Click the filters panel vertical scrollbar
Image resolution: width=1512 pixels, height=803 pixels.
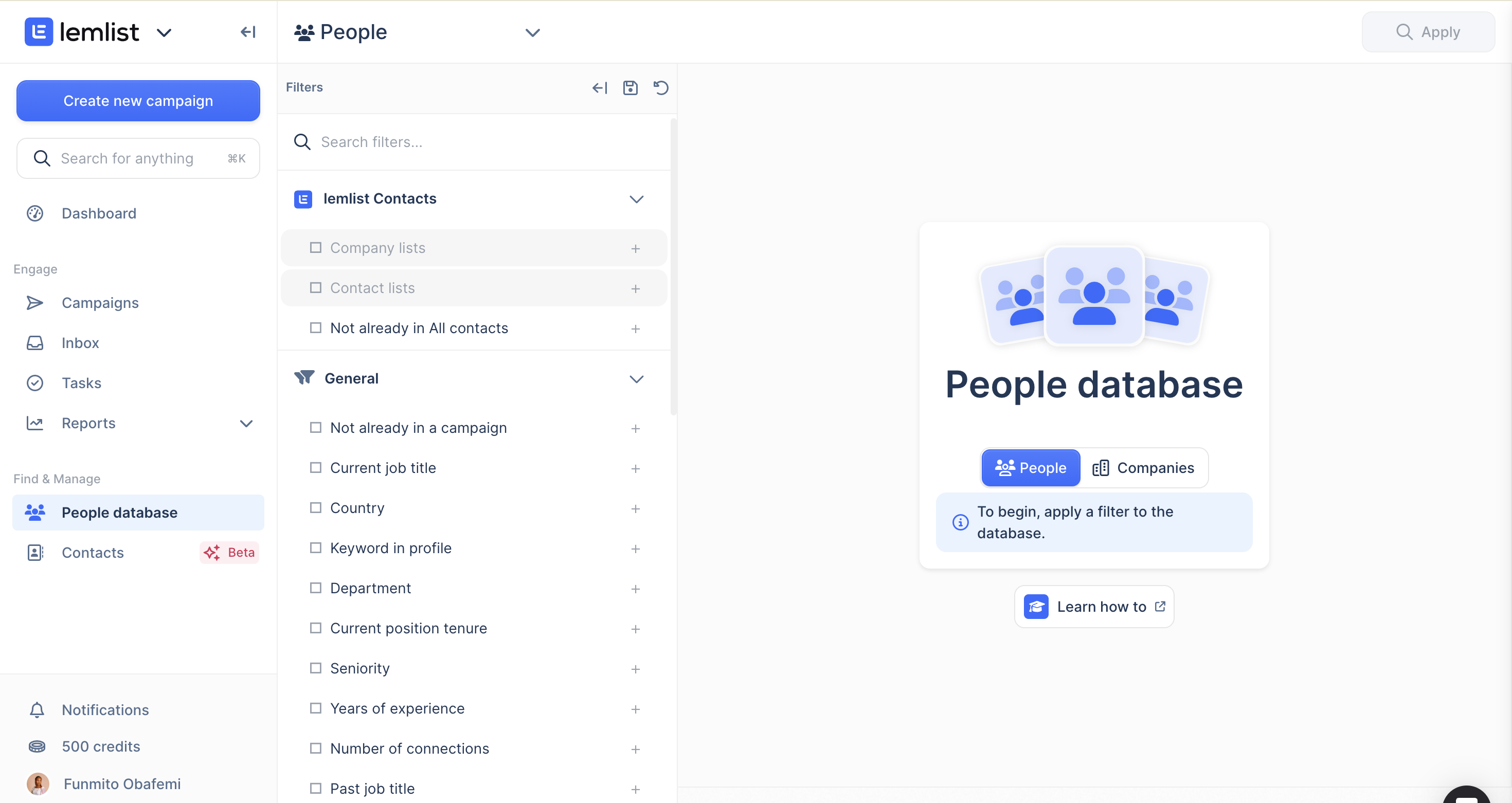coord(673,267)
